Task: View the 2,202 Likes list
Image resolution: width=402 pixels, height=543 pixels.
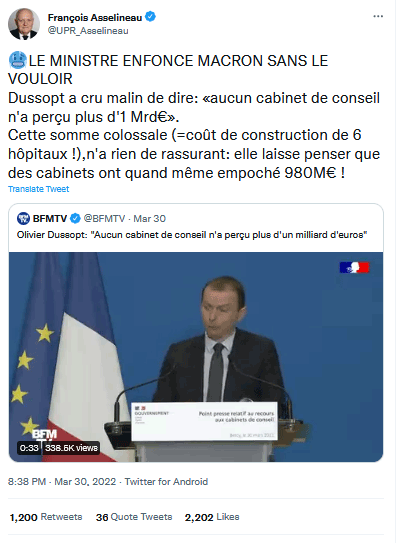Action: coord(212,517)
